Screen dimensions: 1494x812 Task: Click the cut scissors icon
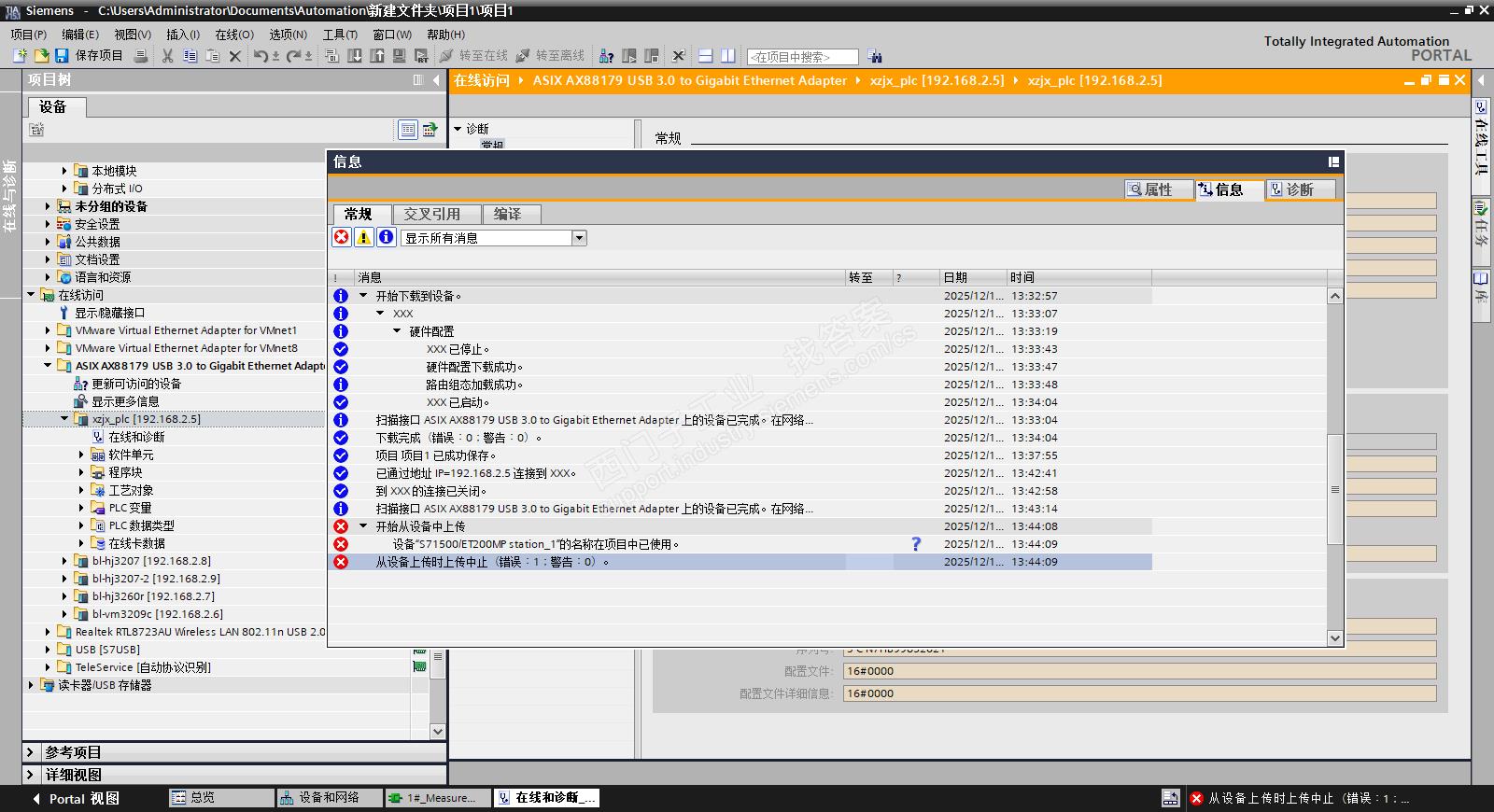click(168, 56)
